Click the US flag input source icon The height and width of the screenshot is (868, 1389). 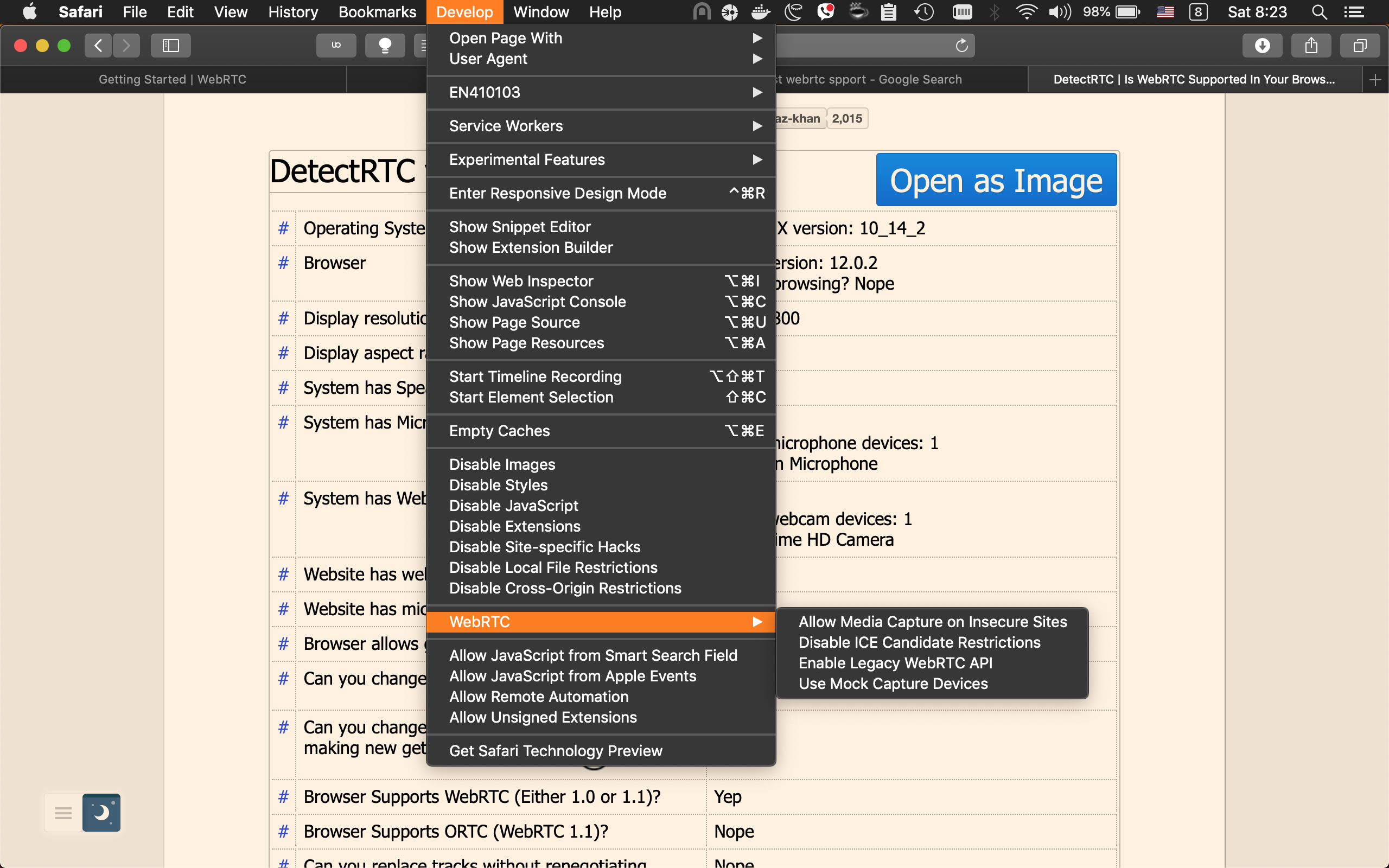point(1165,11)
